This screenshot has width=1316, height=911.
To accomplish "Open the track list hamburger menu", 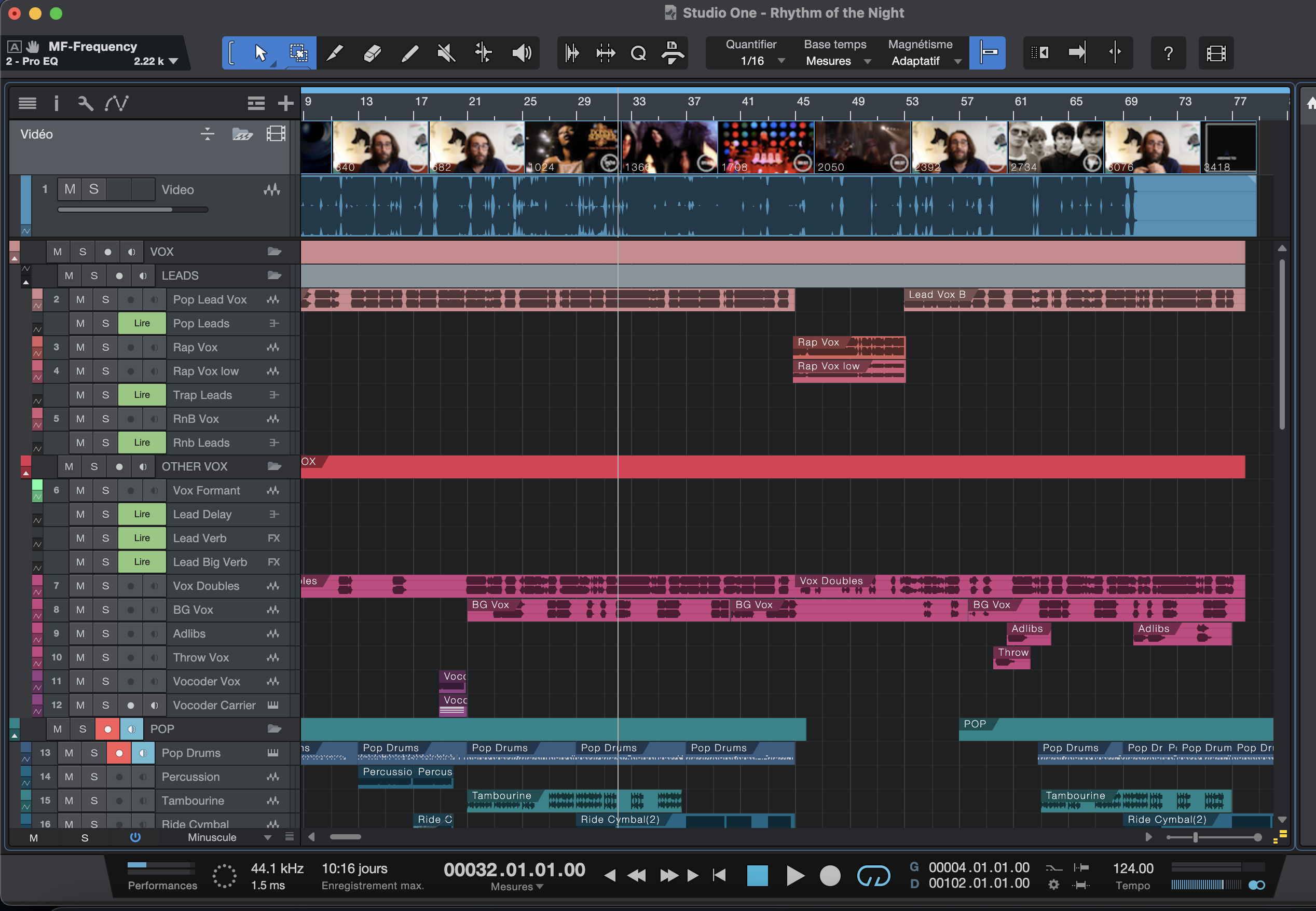I will coord(27,103).
